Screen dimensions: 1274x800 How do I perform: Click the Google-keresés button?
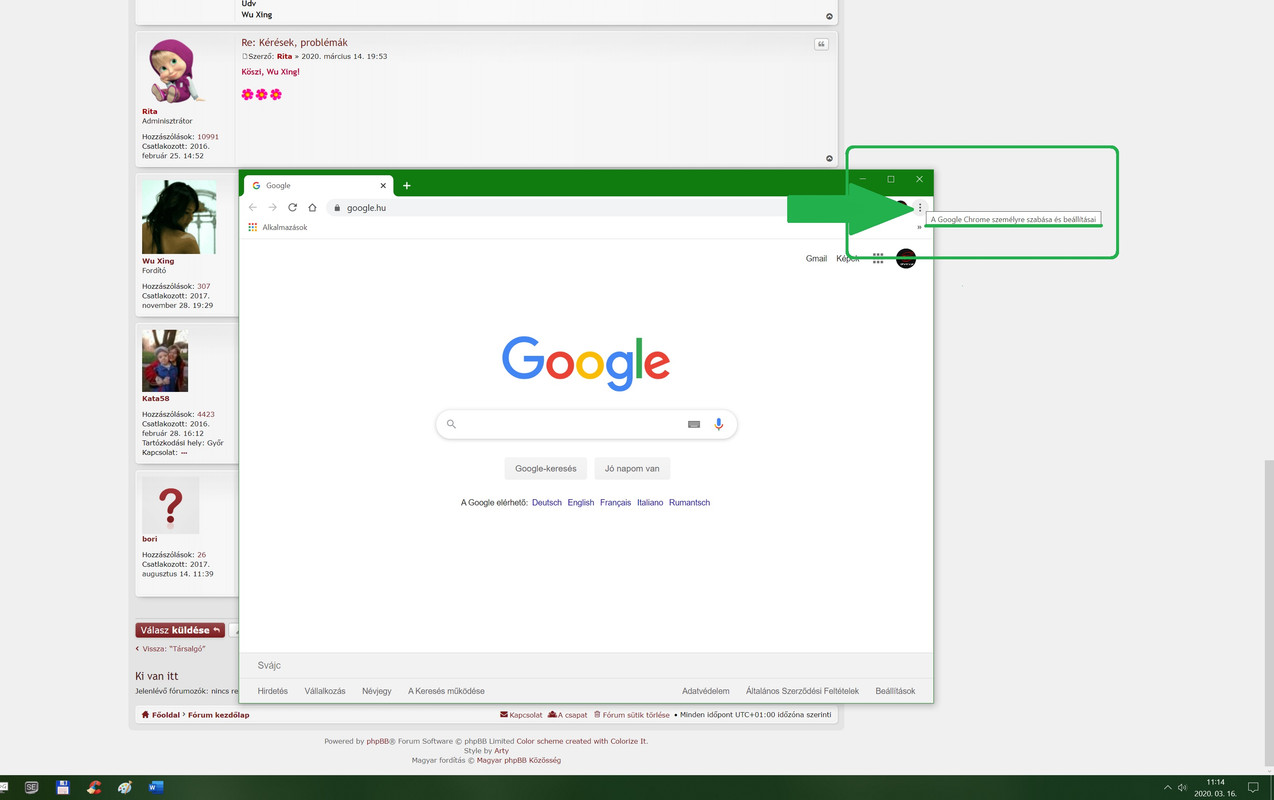click(546, 468)
